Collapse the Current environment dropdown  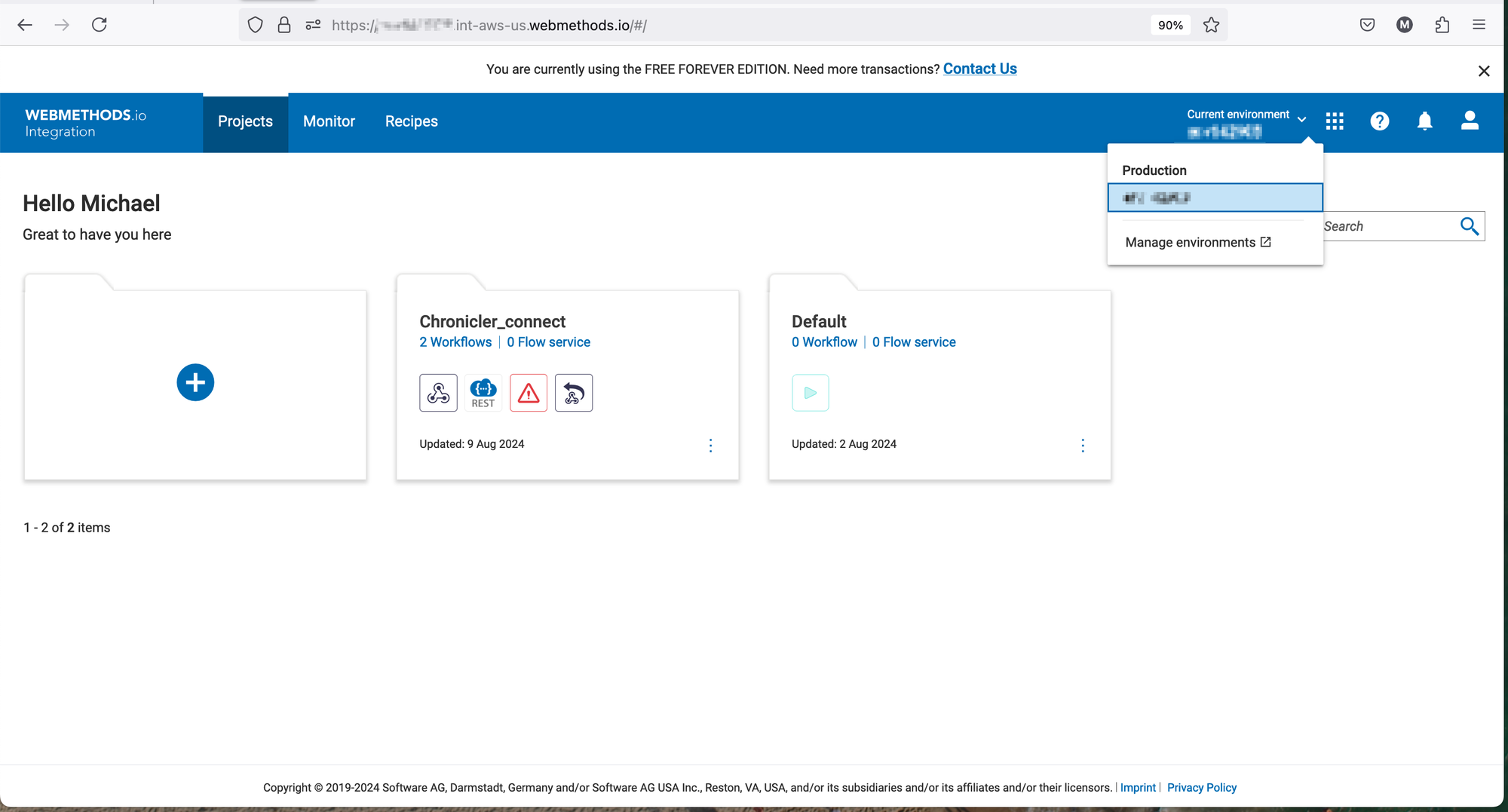pyautogui.click(x=1301, y=119)
